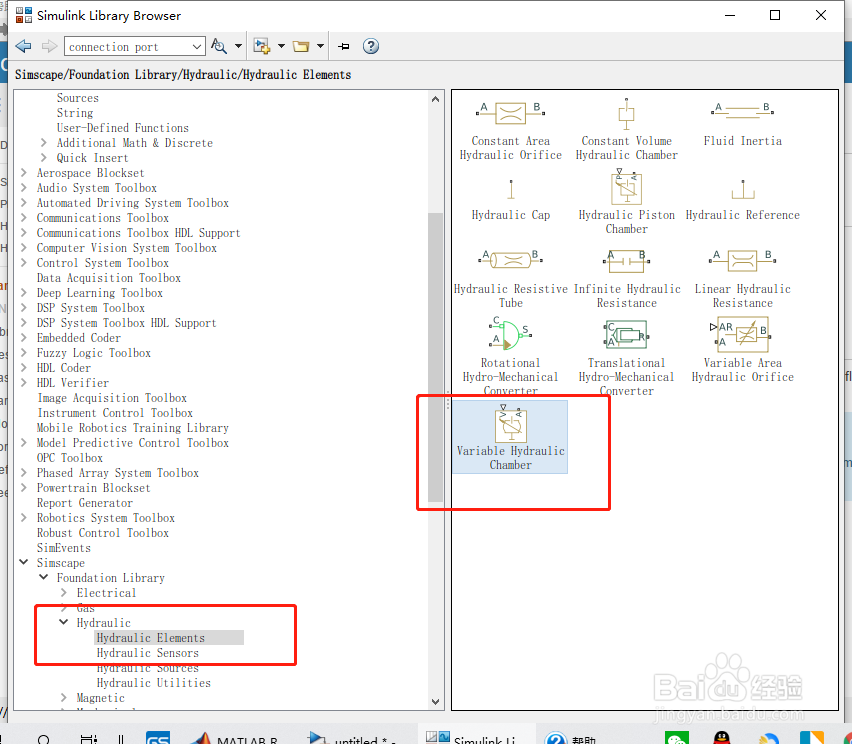The image size is (852, 744).
Task: Expand Deep Learning Toolbox node
Action: (x=23, y=292)
